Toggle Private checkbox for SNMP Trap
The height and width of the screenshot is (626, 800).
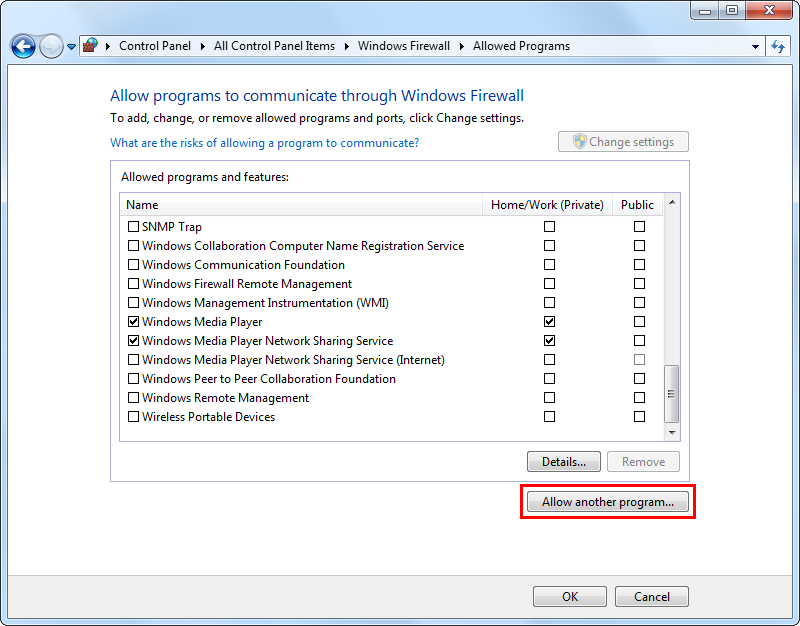click(549, 226)
